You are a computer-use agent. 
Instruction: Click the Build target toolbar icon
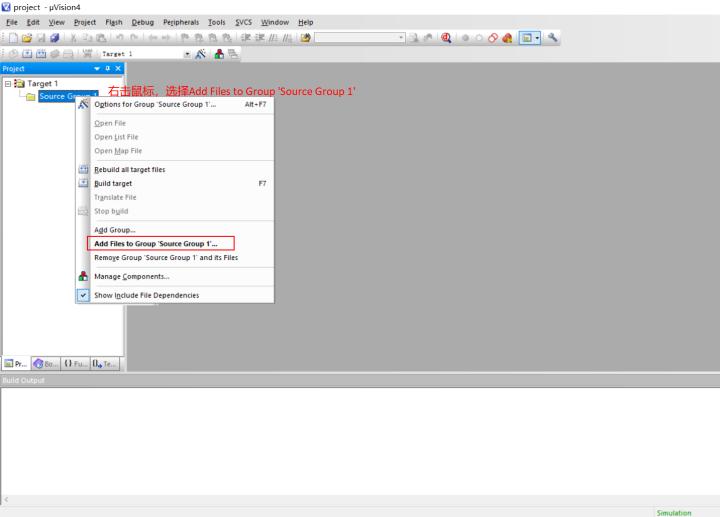coord(28,54)
